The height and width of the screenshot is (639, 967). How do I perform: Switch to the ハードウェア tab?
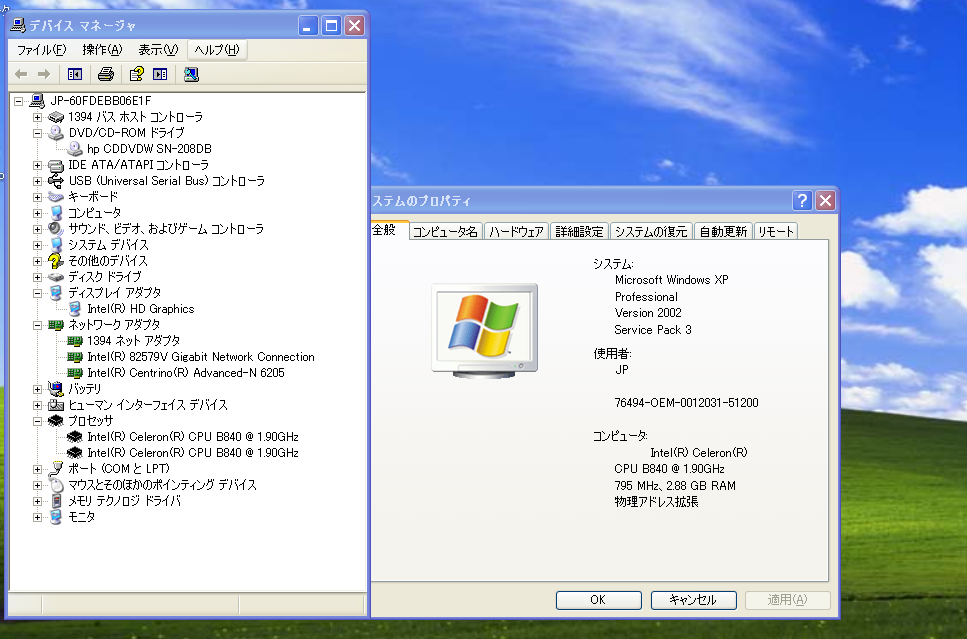[516, 231]
